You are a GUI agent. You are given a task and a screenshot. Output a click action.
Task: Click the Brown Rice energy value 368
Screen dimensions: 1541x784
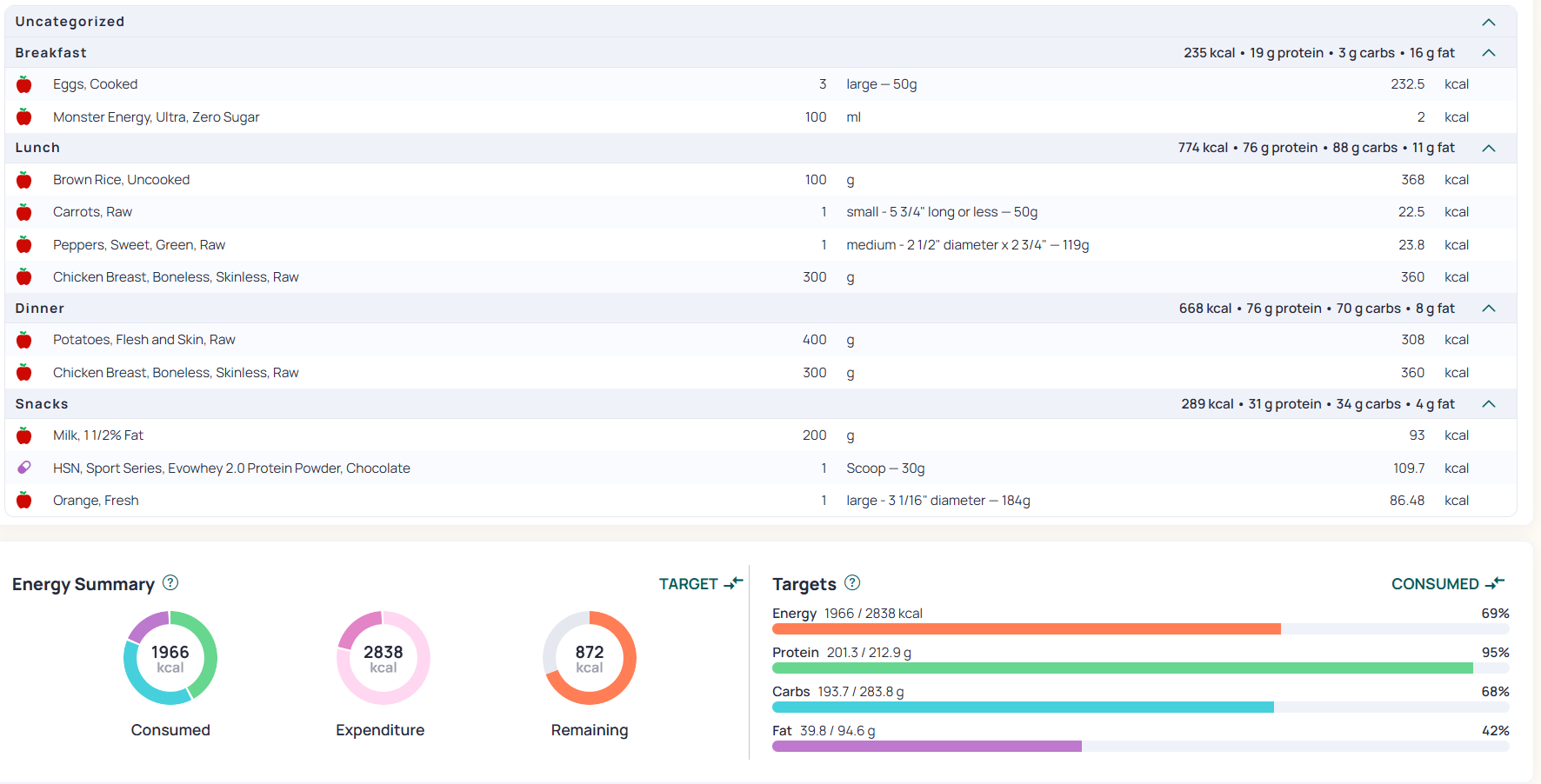1413,180
